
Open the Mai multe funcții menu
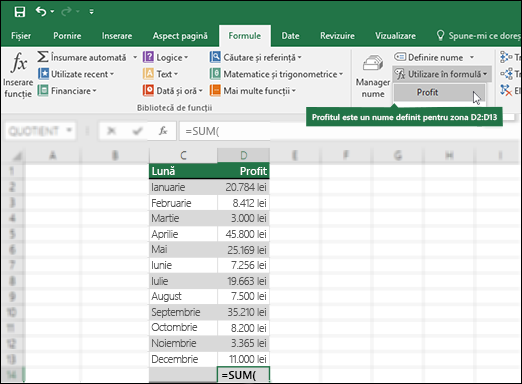tap(253, 91)
